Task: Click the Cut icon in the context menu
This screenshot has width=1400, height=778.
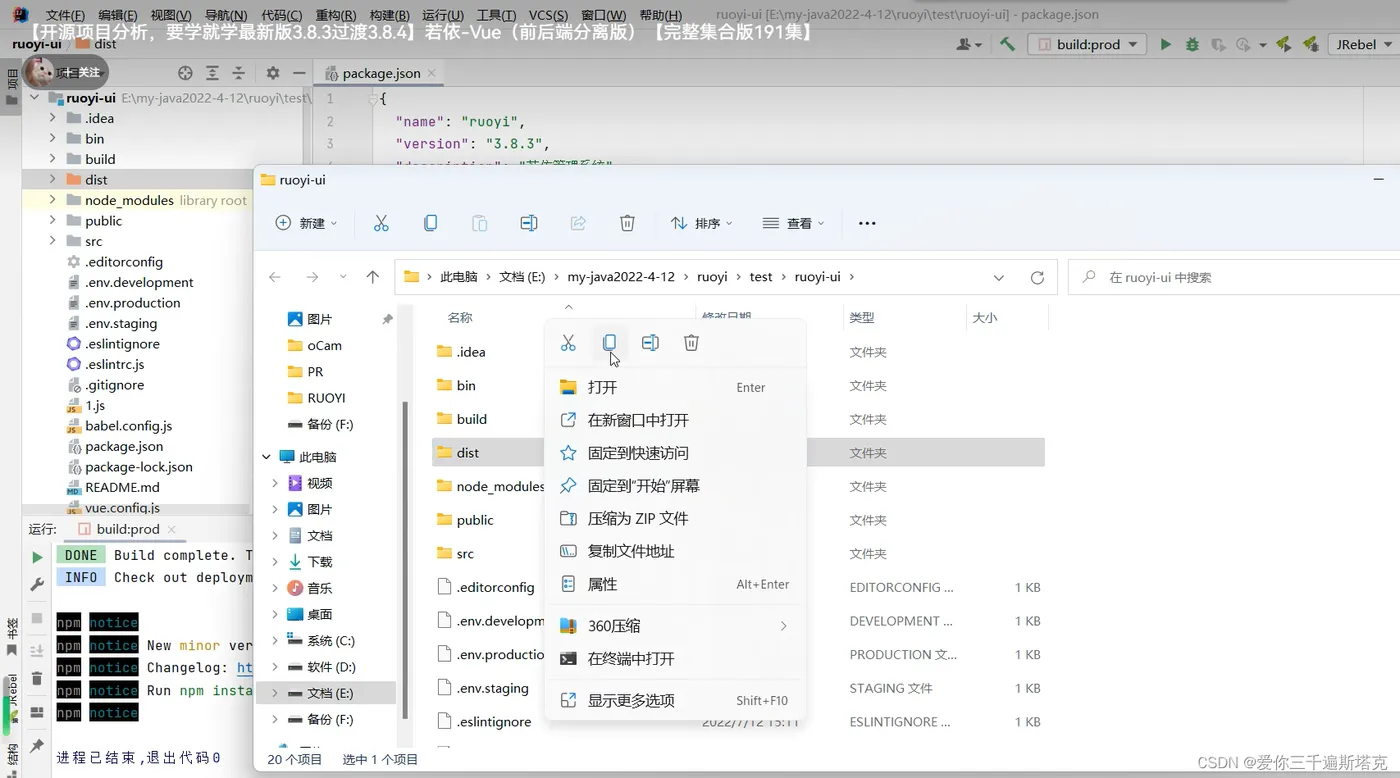Action: [568, 343]
